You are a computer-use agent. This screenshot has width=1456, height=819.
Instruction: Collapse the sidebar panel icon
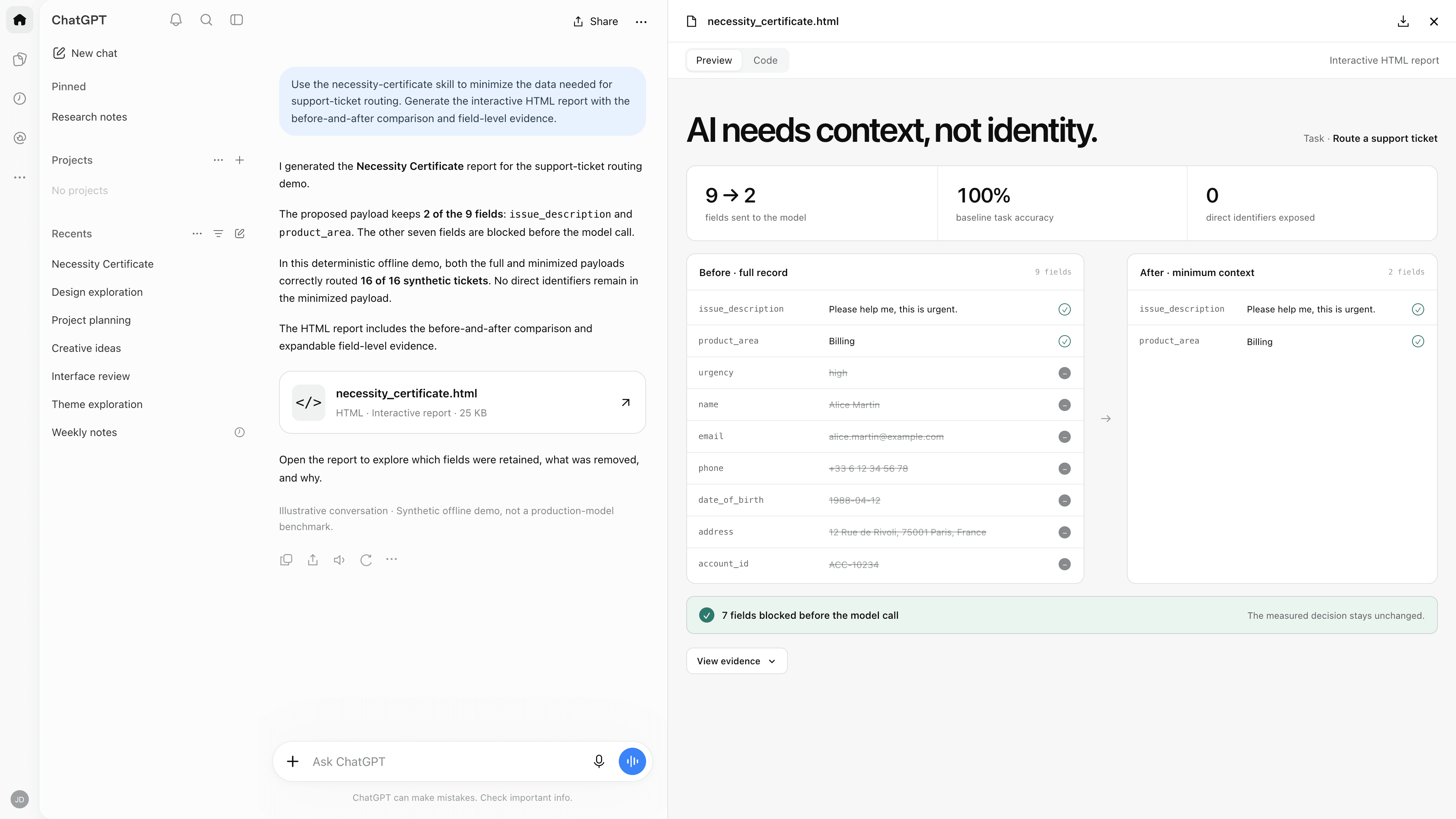click(237, 20)
